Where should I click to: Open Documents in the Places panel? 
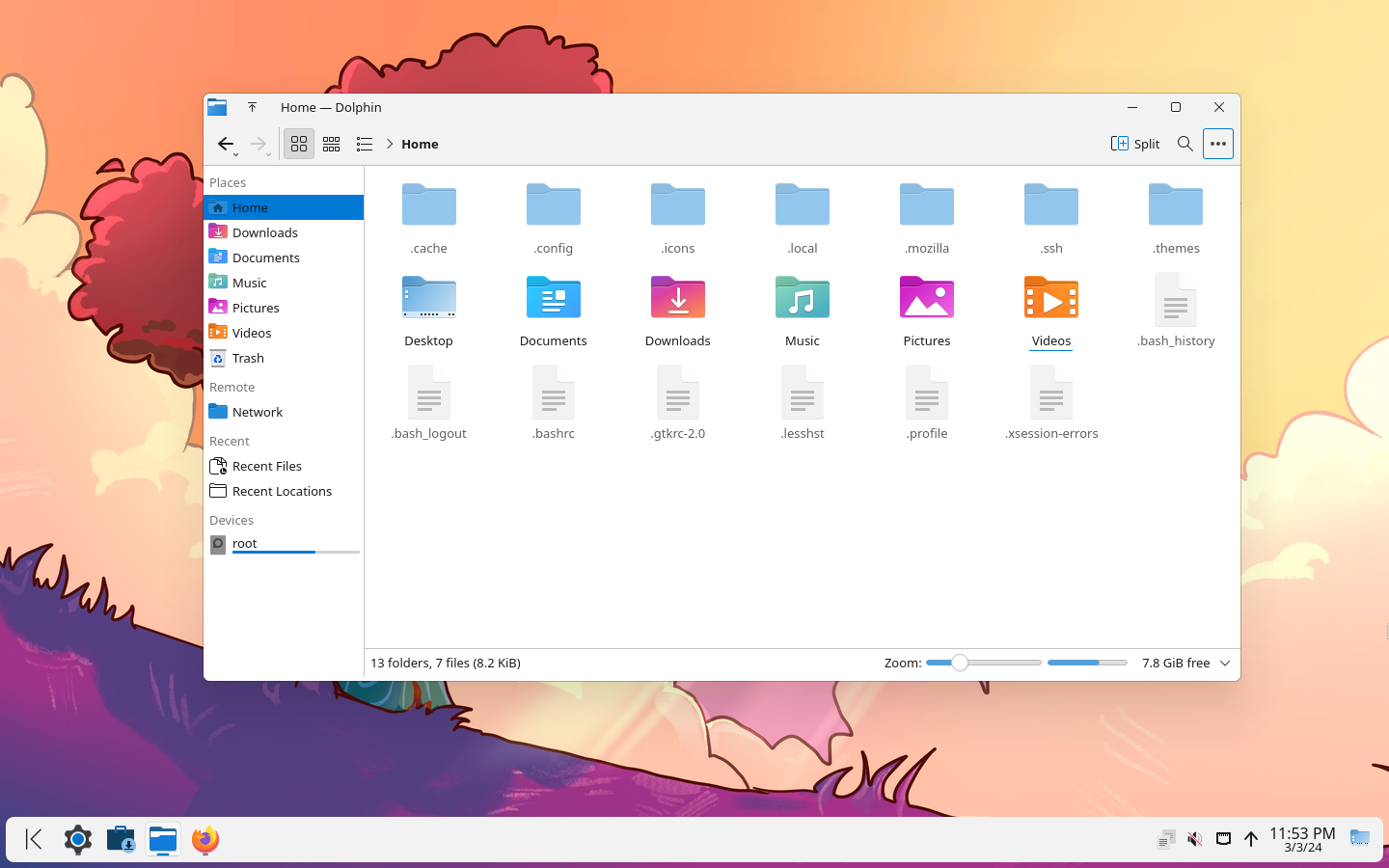pos(284,258)
